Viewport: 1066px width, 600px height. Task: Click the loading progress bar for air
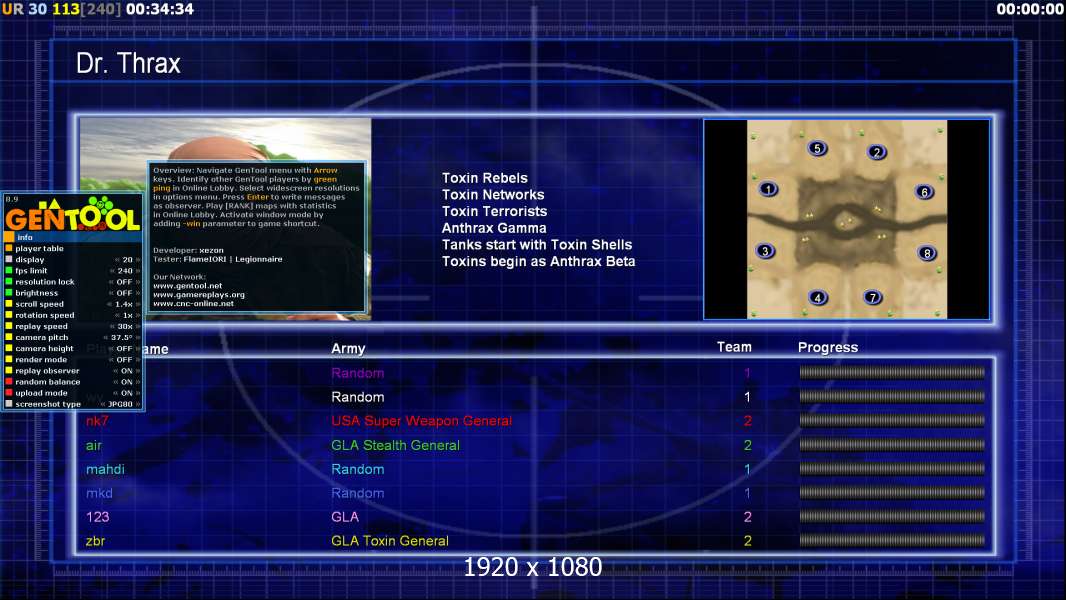pos(892,445)
